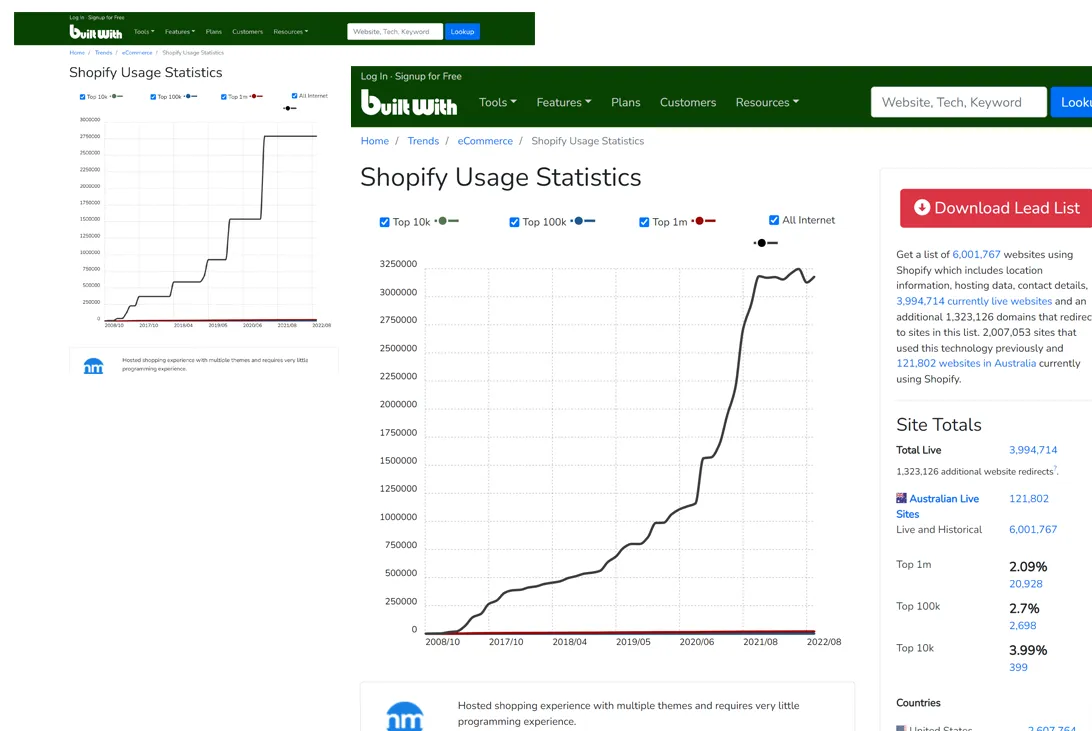This screenshot has height=731, width=1092.
Task: Click the blue Top 100k legend marker
Action: (x=583, y=221)
